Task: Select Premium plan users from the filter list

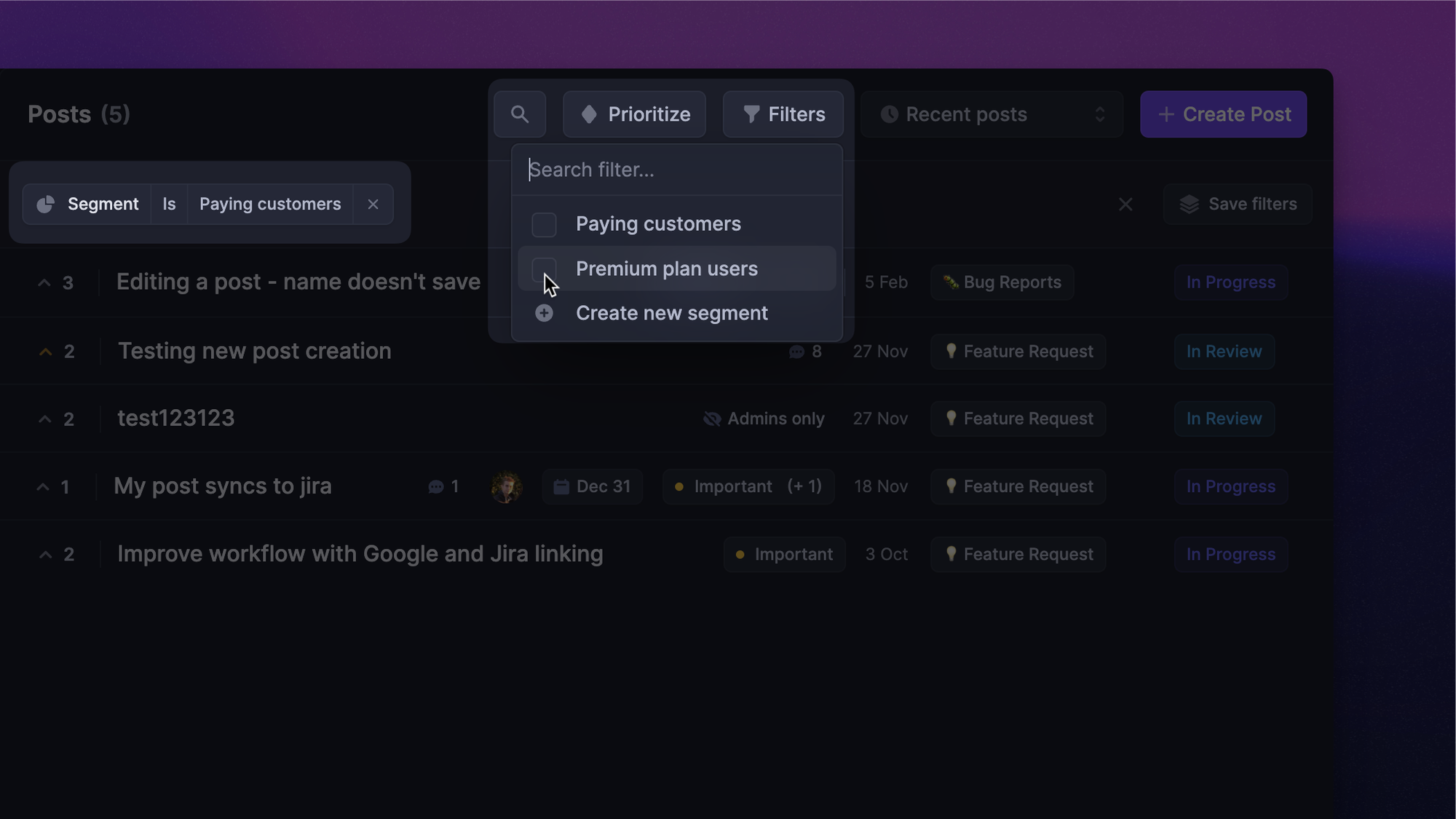Action: (666, 269)
